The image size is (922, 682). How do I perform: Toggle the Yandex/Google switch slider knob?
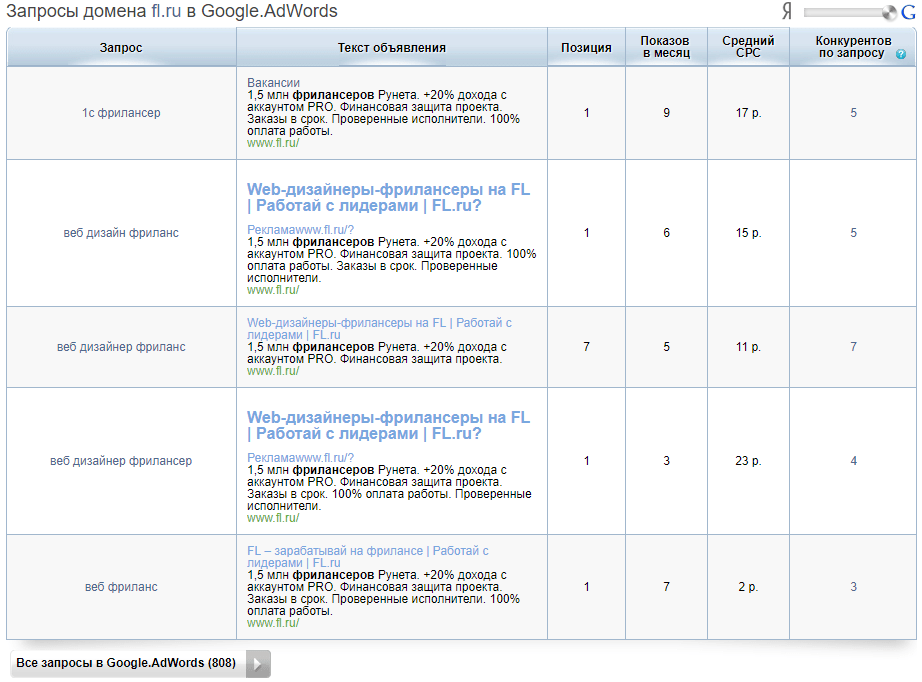point(889,12)
